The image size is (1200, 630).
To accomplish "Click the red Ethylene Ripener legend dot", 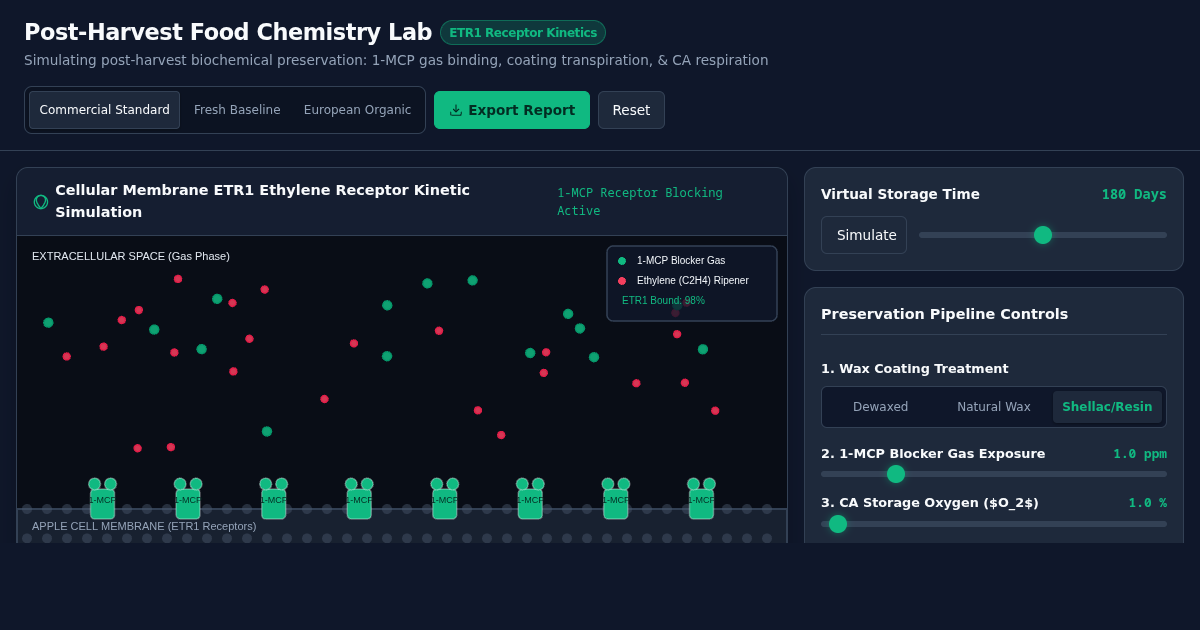I will pyautogui.click(x=622, y=281).
